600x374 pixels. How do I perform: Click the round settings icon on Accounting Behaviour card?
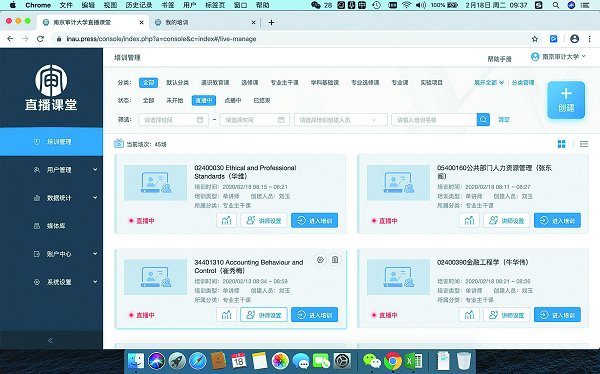pyautogui.click(x=320, y=260)
